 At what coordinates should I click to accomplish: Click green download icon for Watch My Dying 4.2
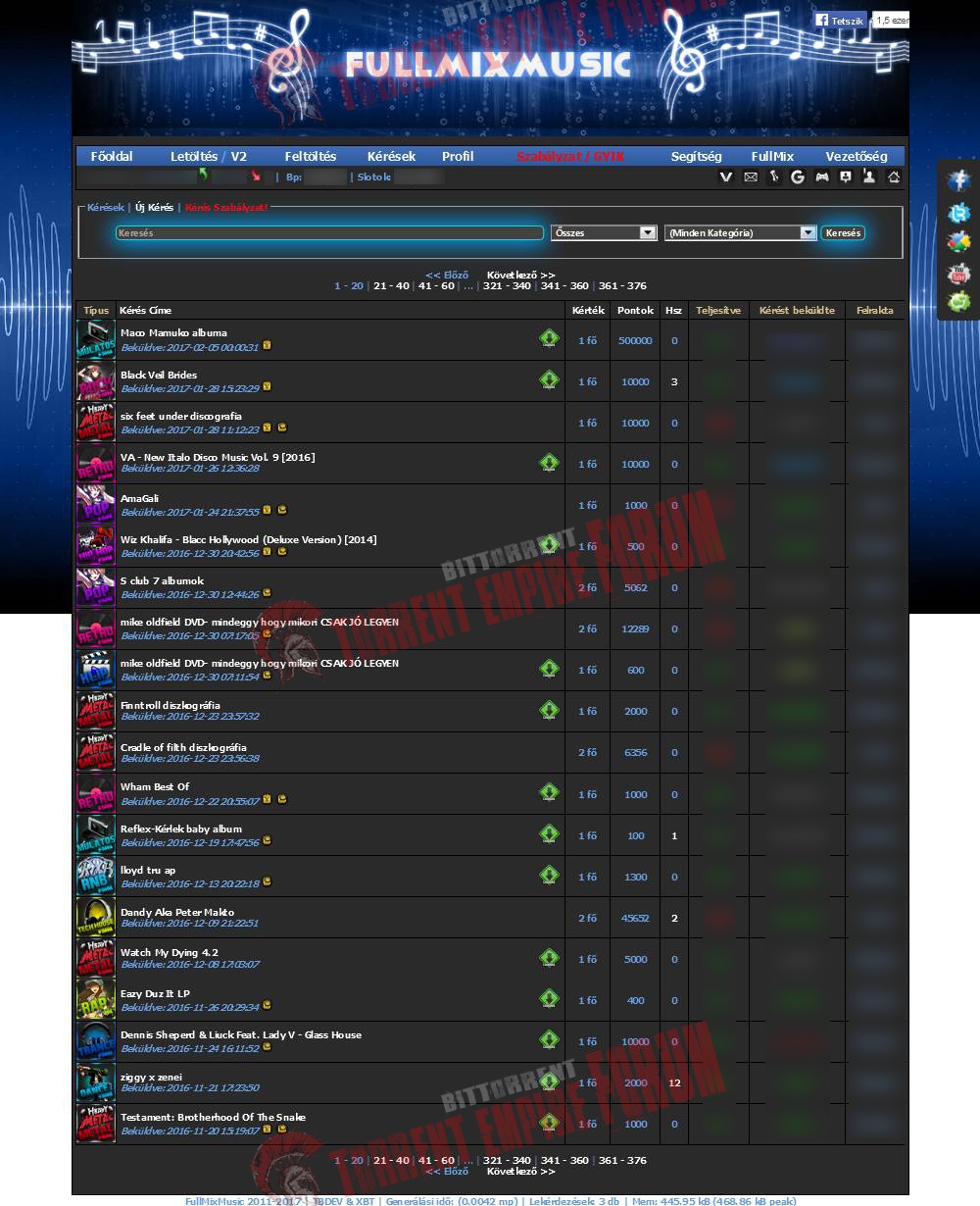click(x=549, y=957)
